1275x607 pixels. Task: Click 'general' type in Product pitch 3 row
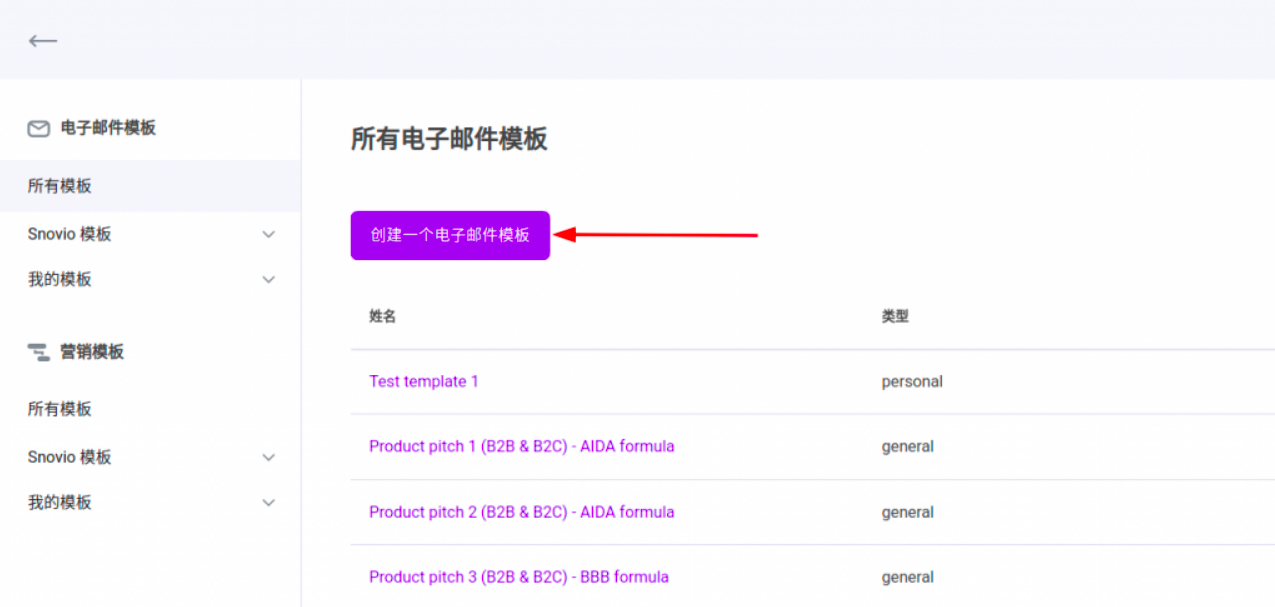[908, 577]
